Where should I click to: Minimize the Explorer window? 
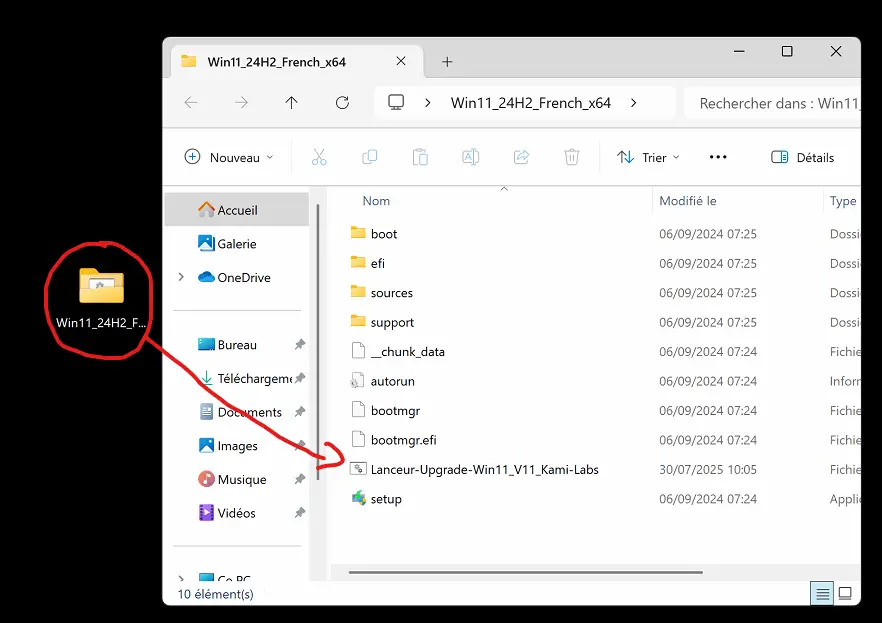(x=739, y=51)
